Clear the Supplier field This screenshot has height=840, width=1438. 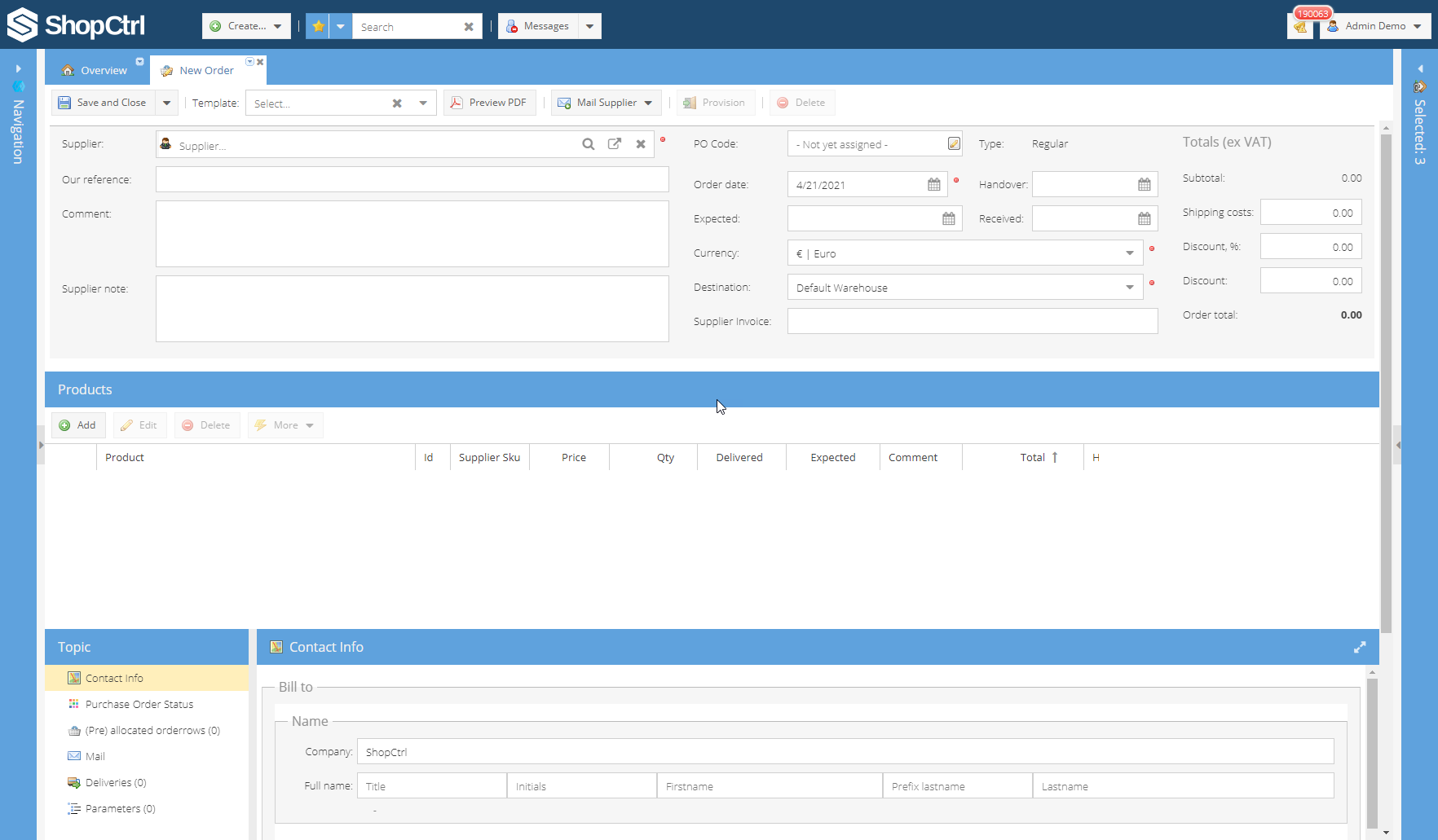(x=641, y=144)
